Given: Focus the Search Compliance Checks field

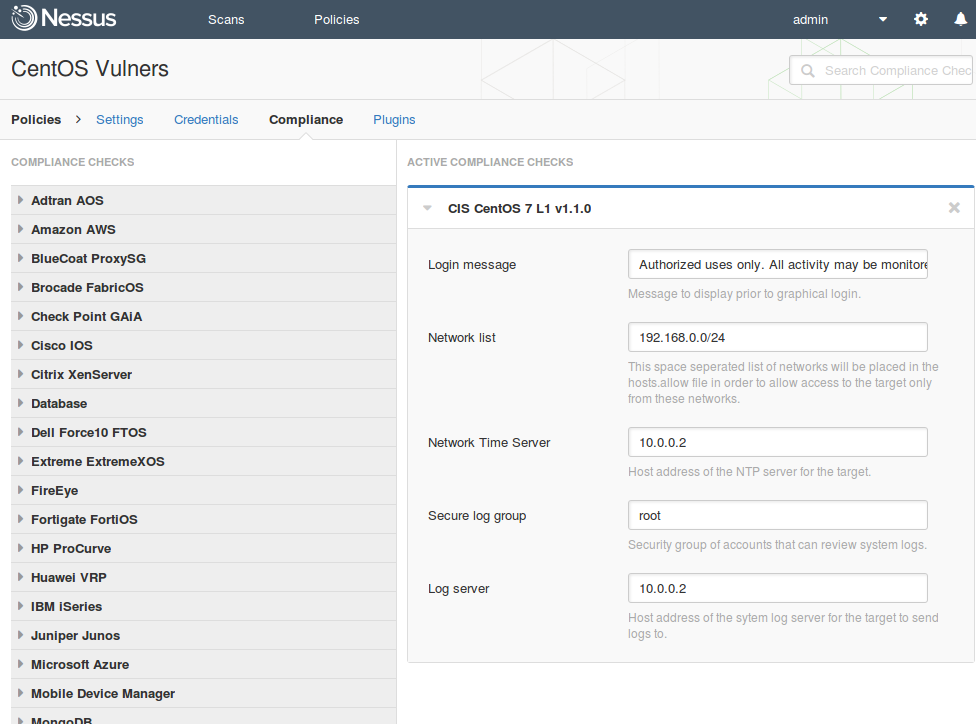Looking at the screenshot, I should [882, 70].
